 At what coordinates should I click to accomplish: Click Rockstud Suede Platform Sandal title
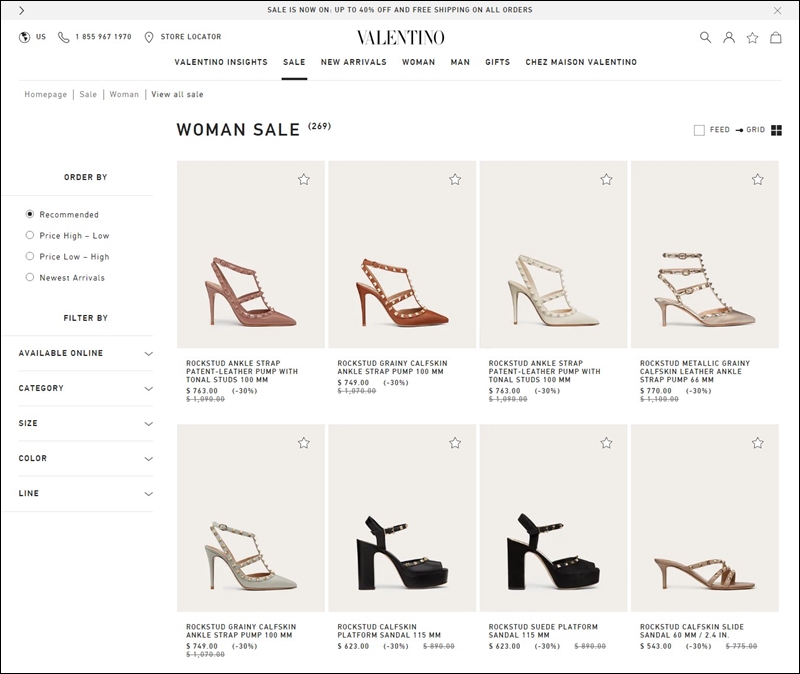point(543,631)
